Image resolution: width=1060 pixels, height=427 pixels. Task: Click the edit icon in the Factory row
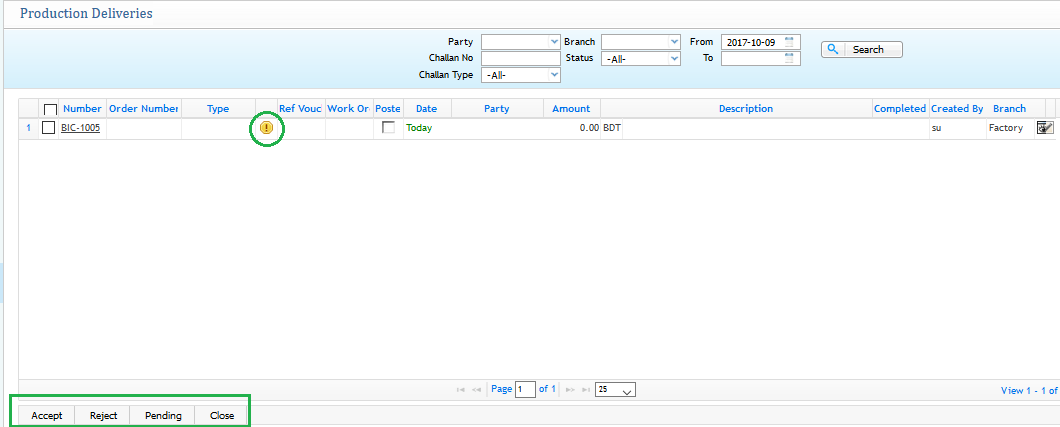(1045, 128)
